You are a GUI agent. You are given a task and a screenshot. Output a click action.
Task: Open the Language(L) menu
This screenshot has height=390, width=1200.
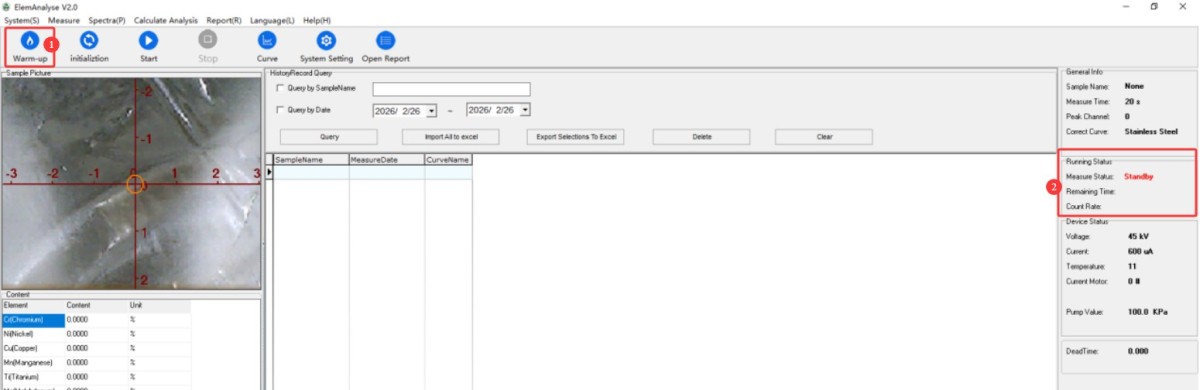pyautogui.click(x=272, y=20)
